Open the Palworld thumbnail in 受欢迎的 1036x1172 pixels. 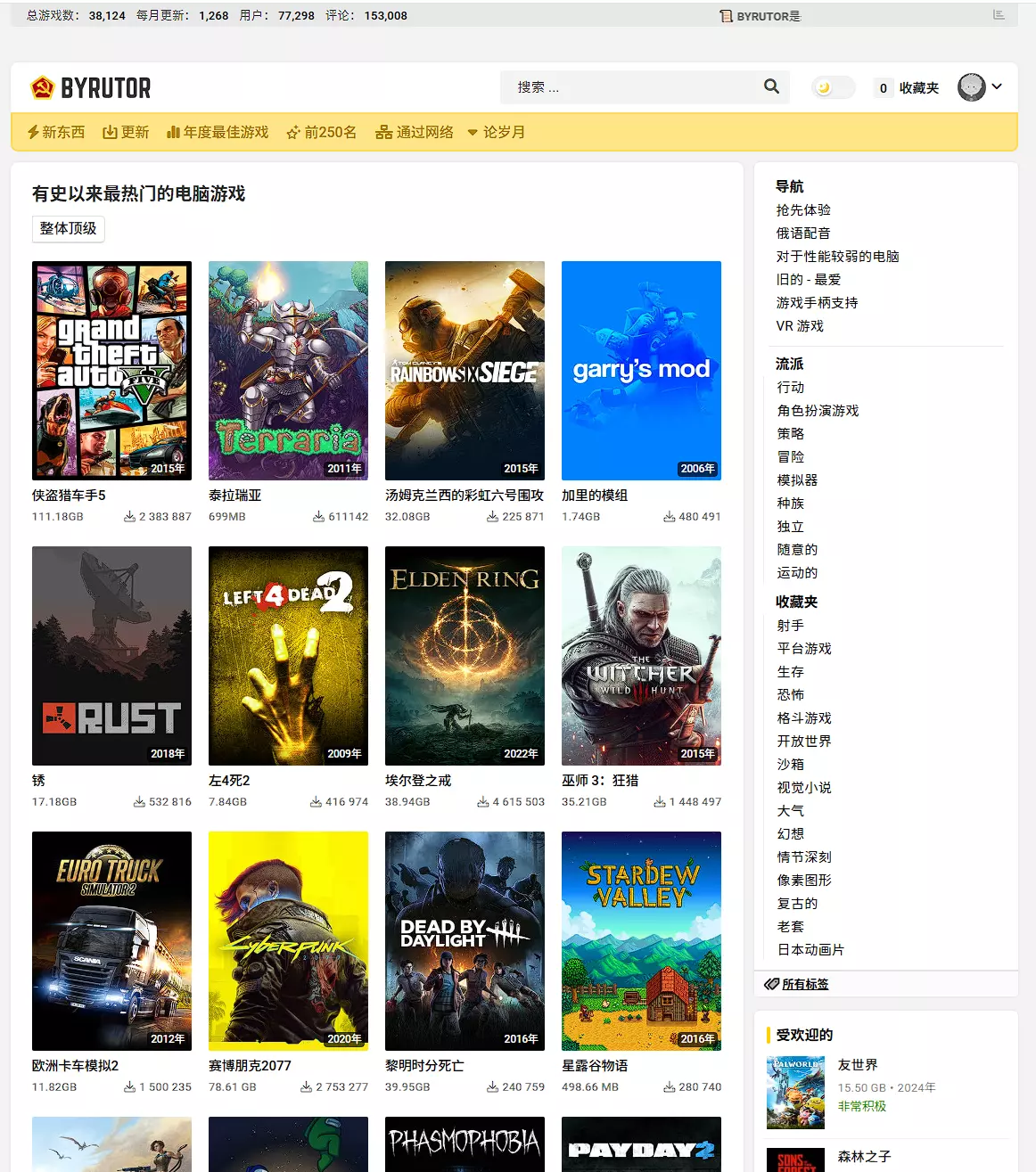795,1093
